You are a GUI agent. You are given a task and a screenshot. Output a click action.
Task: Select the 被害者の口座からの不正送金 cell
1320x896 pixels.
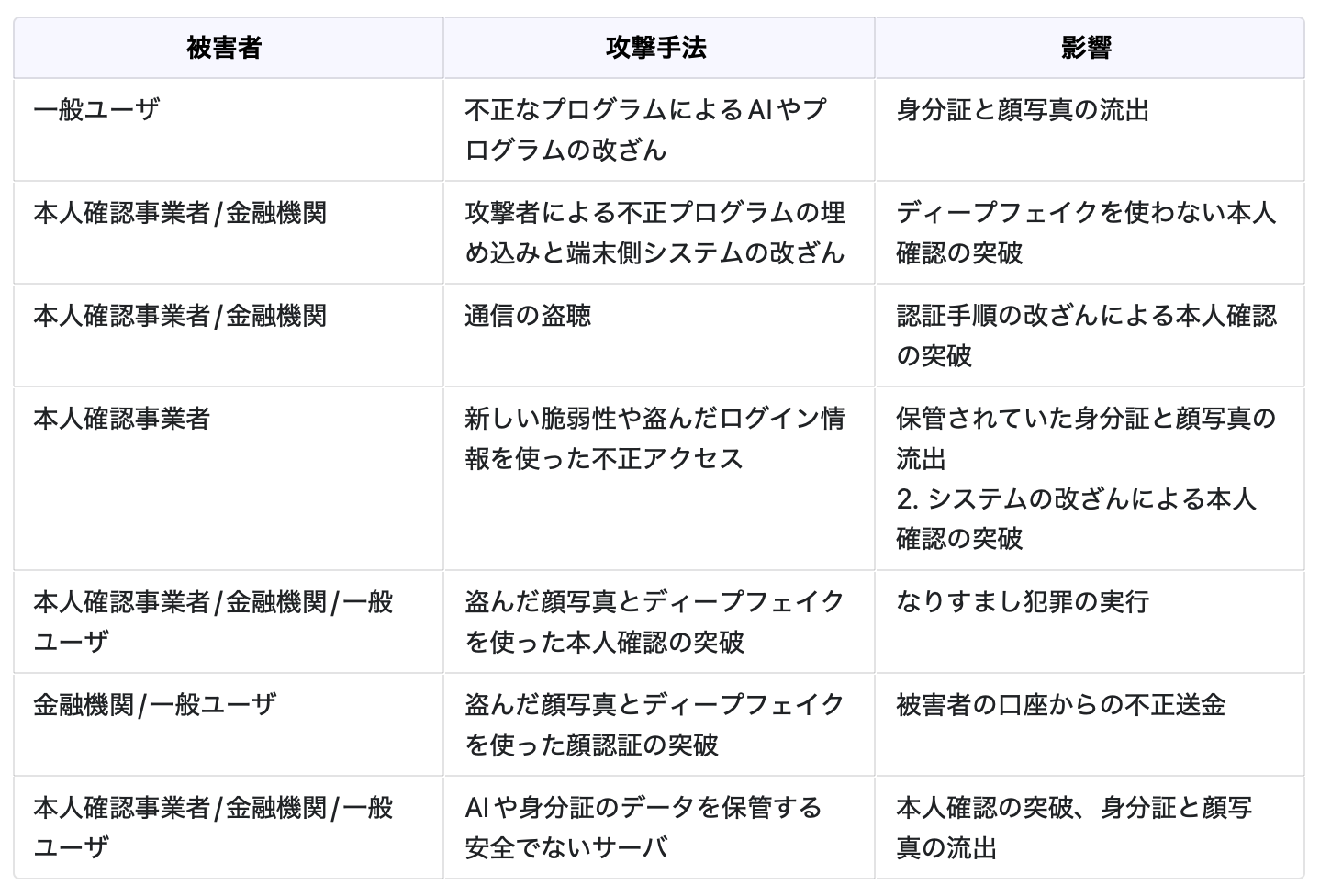coord(1060,705)
